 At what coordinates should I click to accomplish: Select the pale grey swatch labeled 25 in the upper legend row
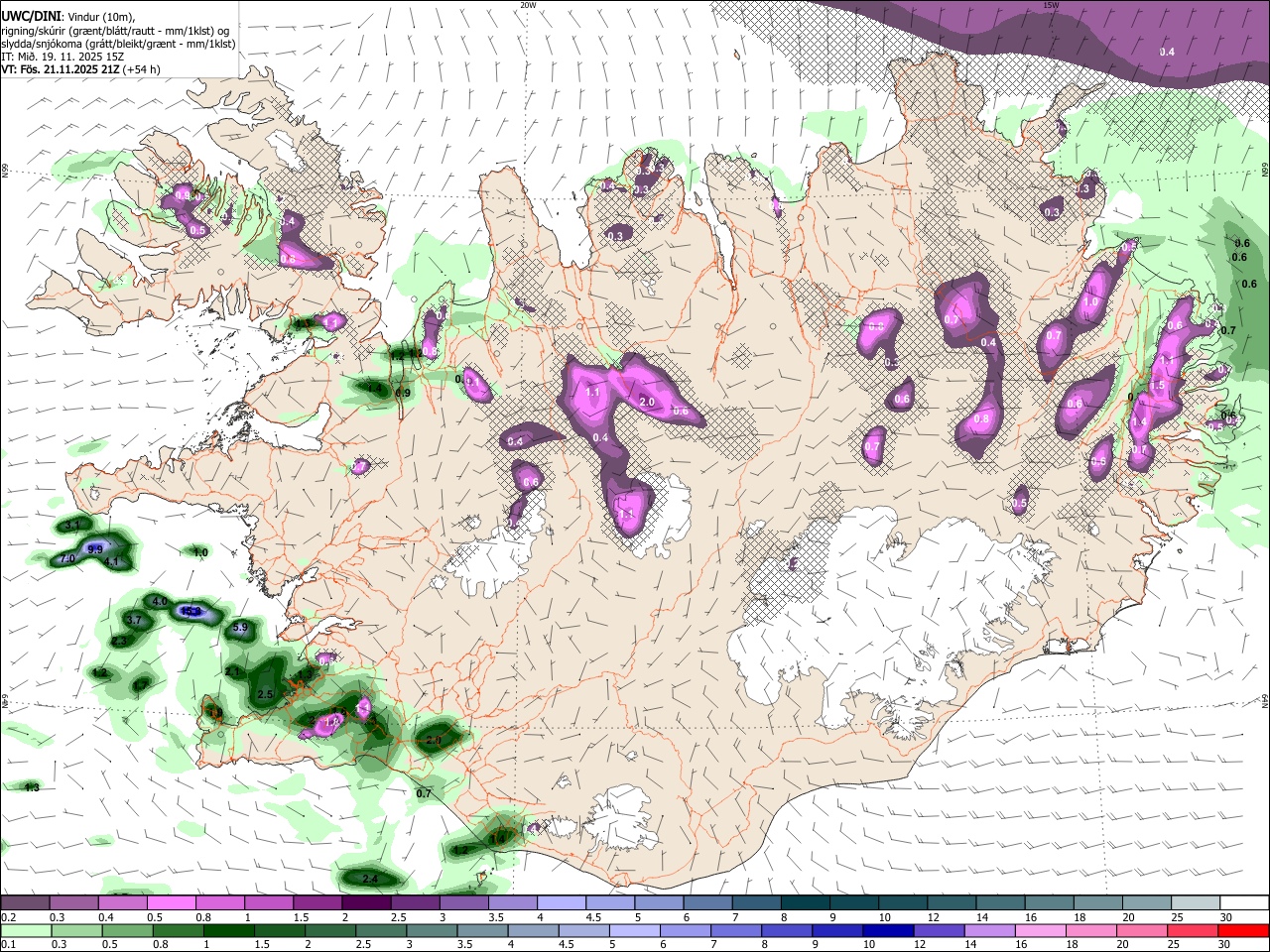pos(1196,903)
